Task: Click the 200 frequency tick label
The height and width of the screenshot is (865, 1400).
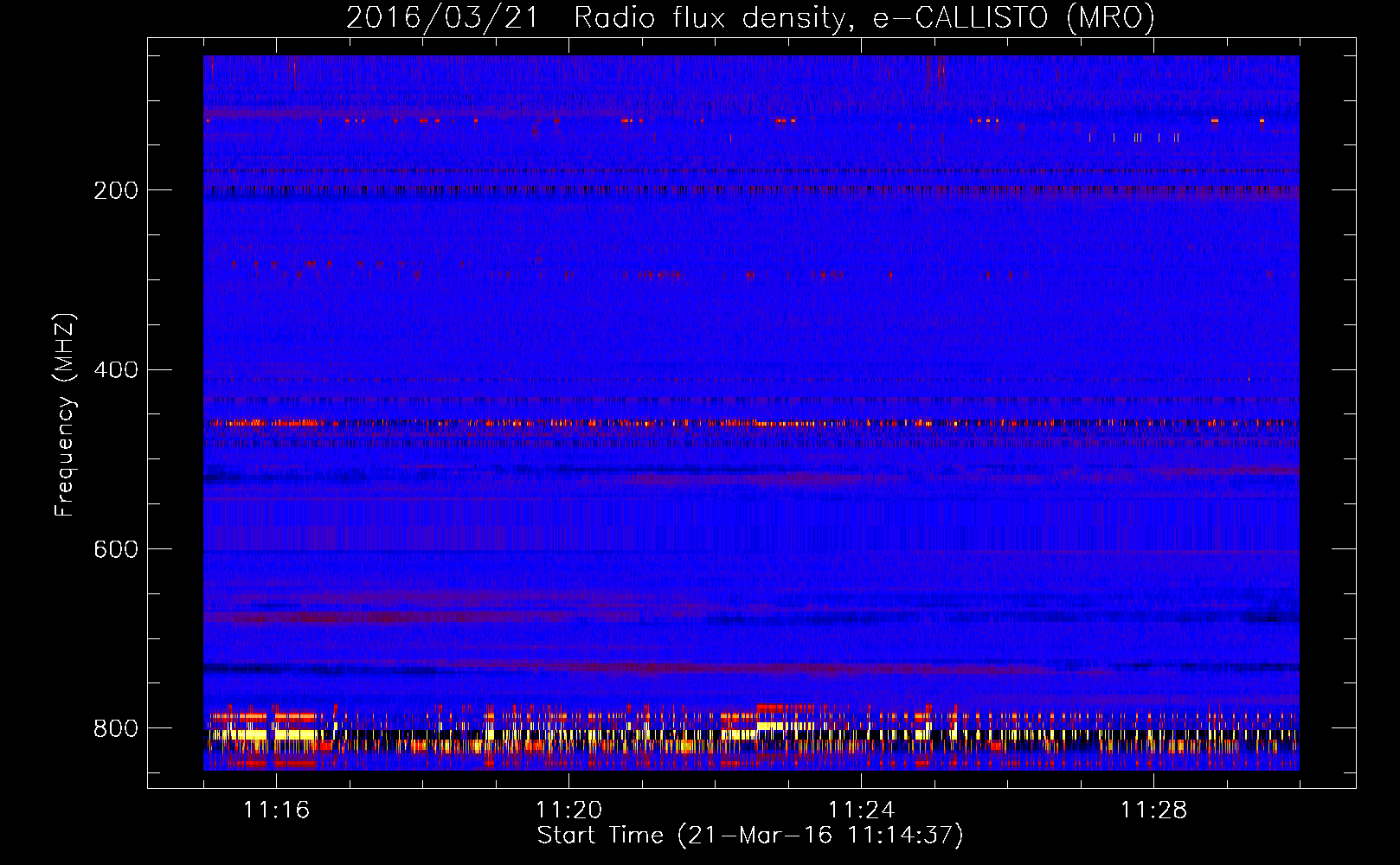Action: coord(116,190)
